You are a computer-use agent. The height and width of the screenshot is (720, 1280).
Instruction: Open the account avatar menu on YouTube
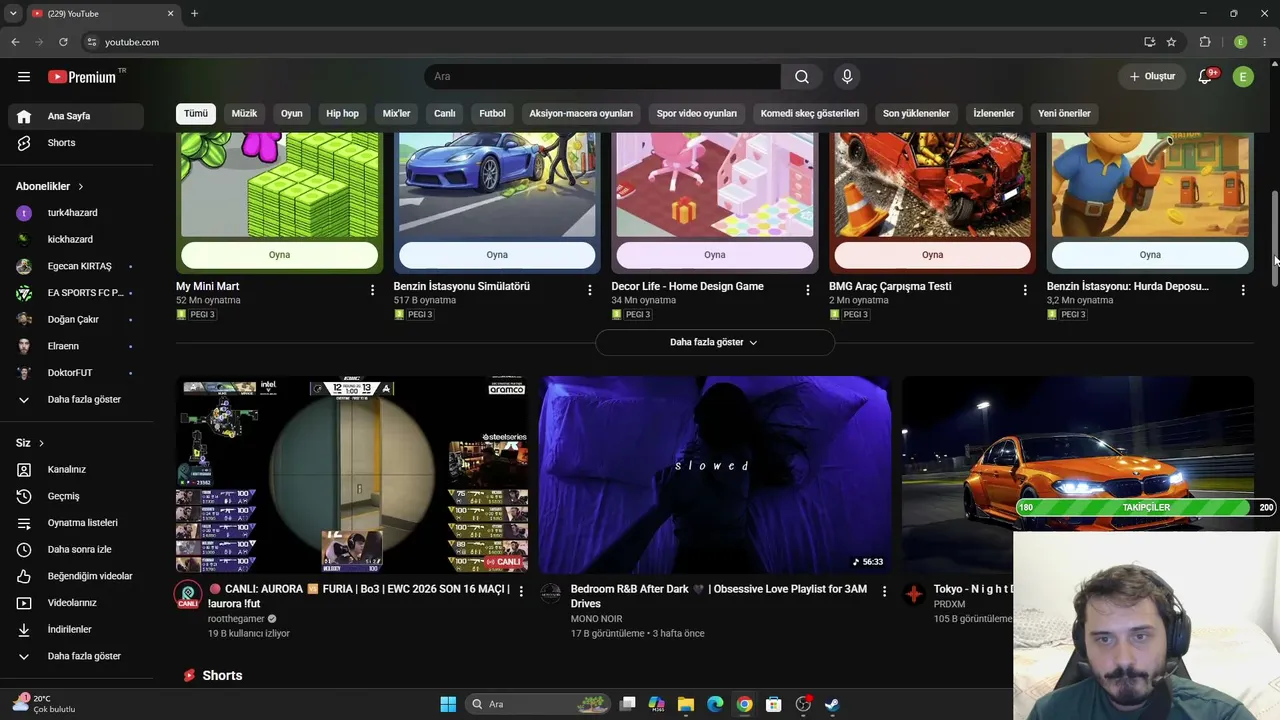coord(1243,77)
